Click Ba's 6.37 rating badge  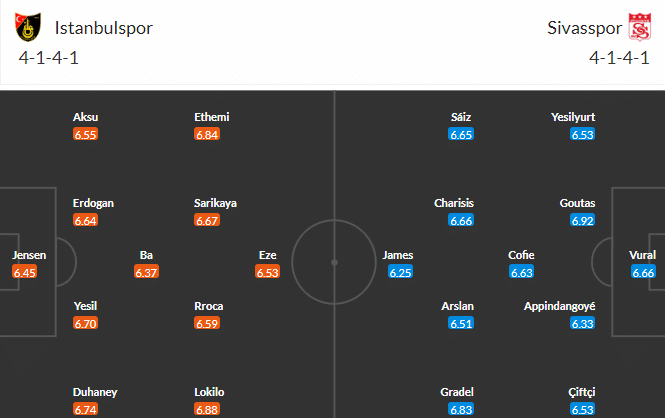click(x=146, y=272)
